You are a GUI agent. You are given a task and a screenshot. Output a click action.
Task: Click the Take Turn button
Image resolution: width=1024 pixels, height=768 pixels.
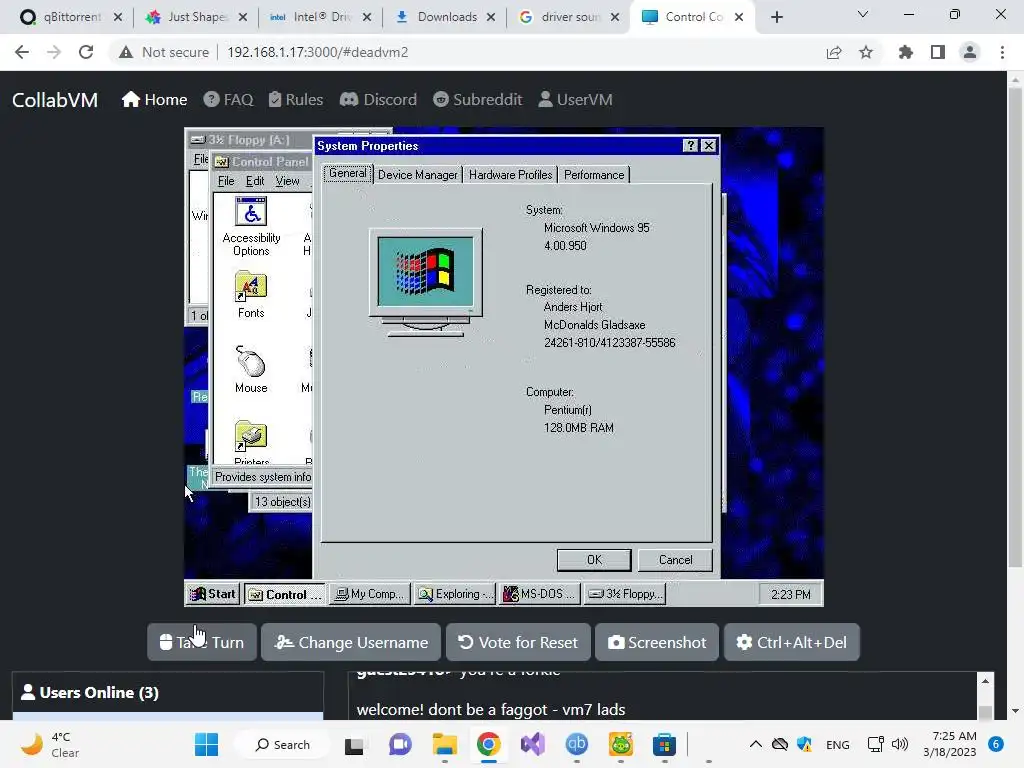(x=202, y=643)
